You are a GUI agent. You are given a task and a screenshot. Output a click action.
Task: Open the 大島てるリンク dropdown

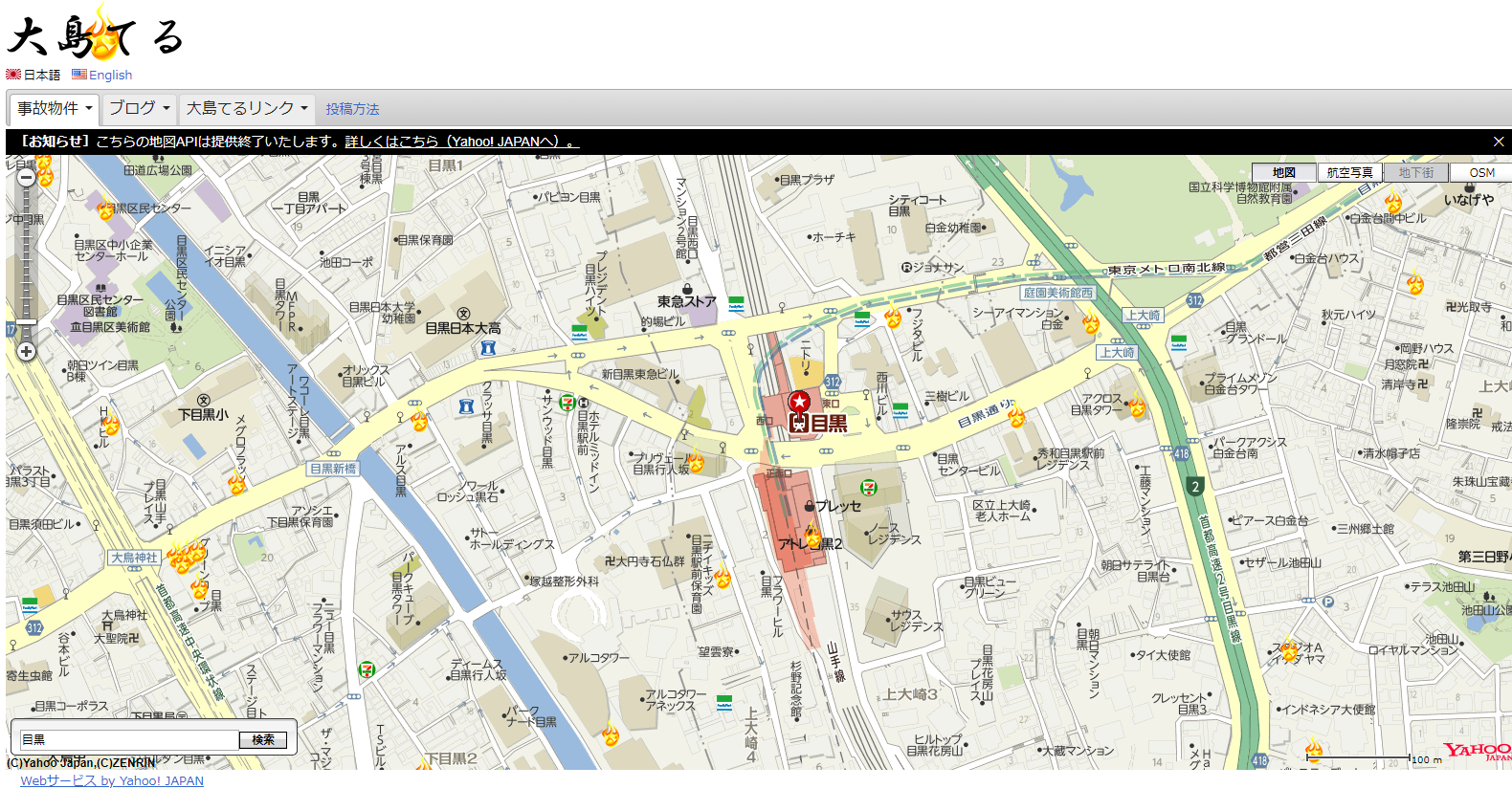tap(247, 108)
